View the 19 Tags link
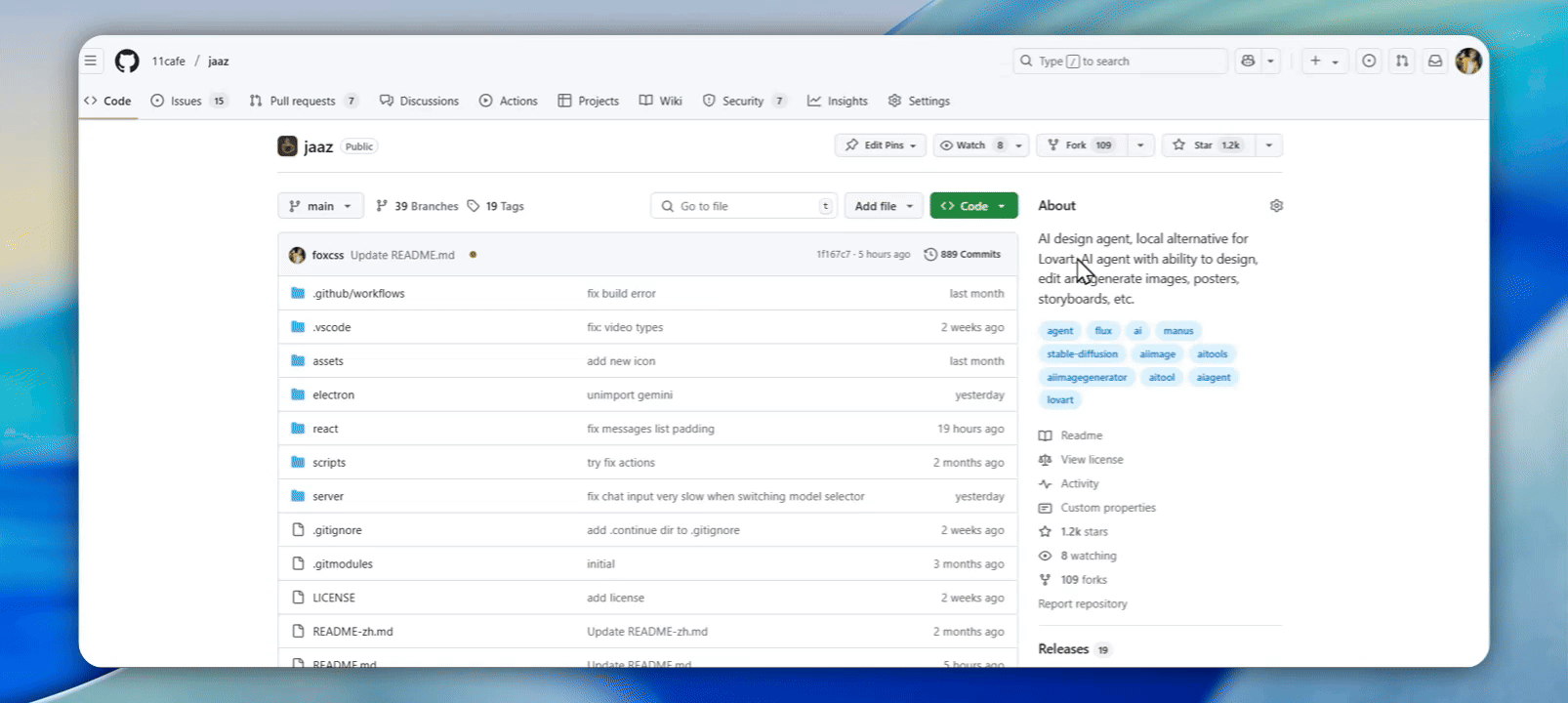Image resolution: width=1568 pixels, height=703 pixels. point(495,206)
